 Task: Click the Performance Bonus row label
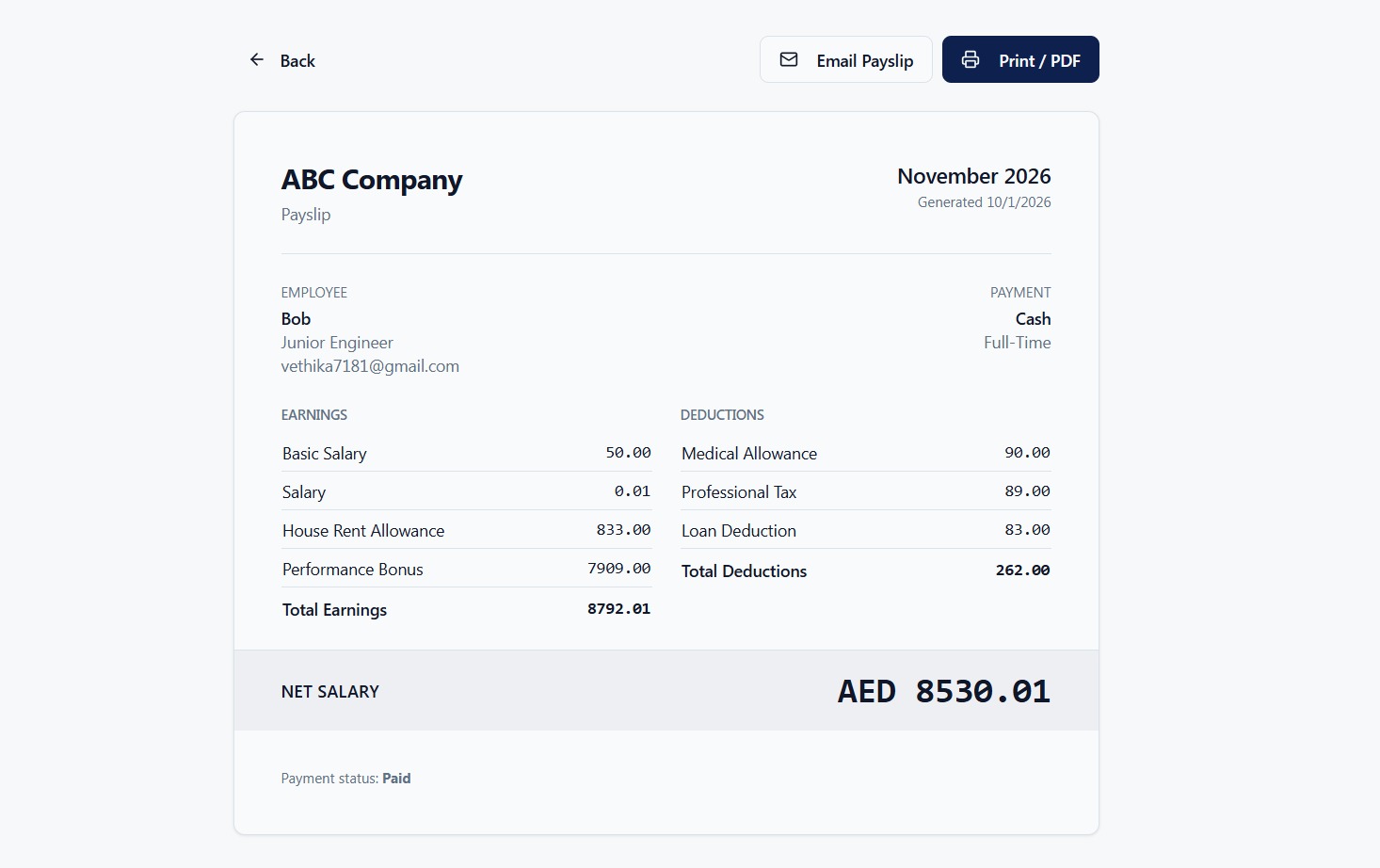pos(353,570)
